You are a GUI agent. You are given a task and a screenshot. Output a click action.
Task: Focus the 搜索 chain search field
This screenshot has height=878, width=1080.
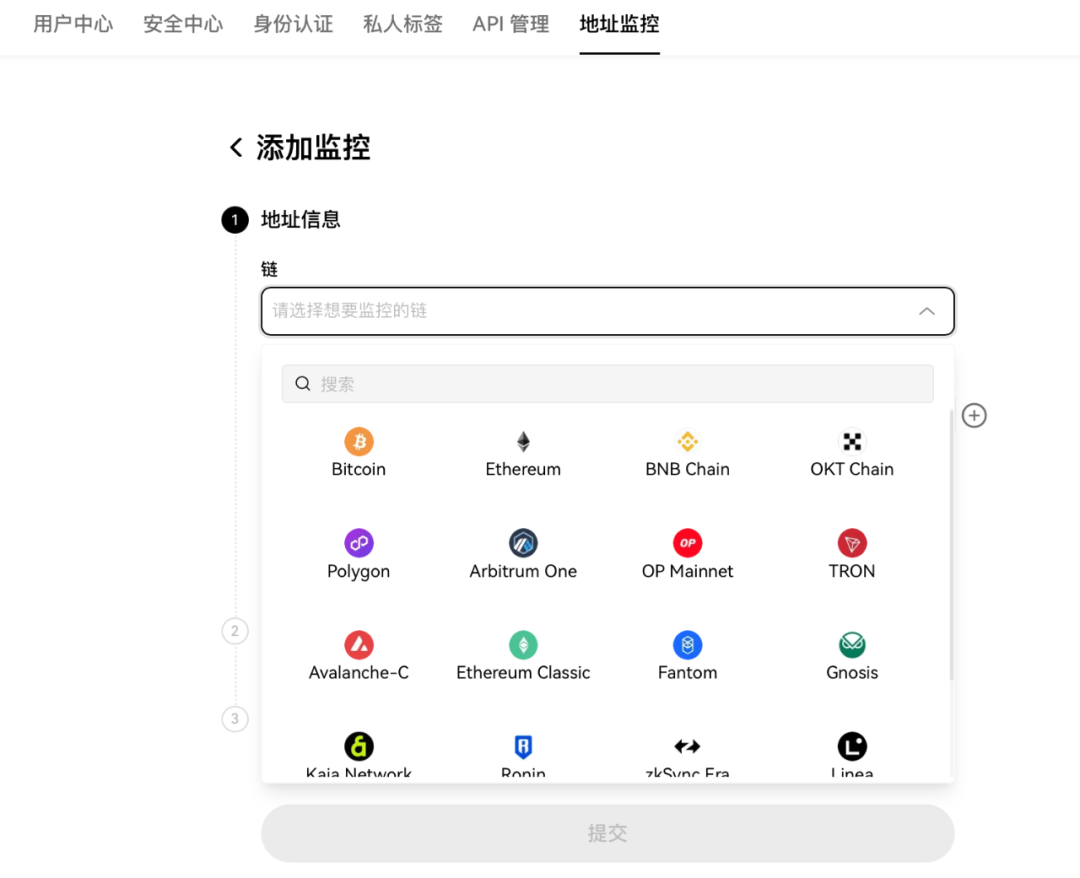(x=608, y=384)
